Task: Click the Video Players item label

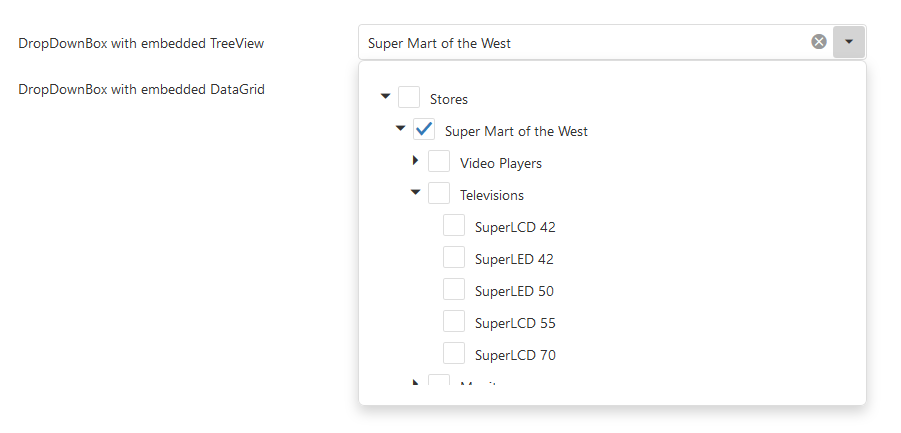Action: click(x=501, y=163)
